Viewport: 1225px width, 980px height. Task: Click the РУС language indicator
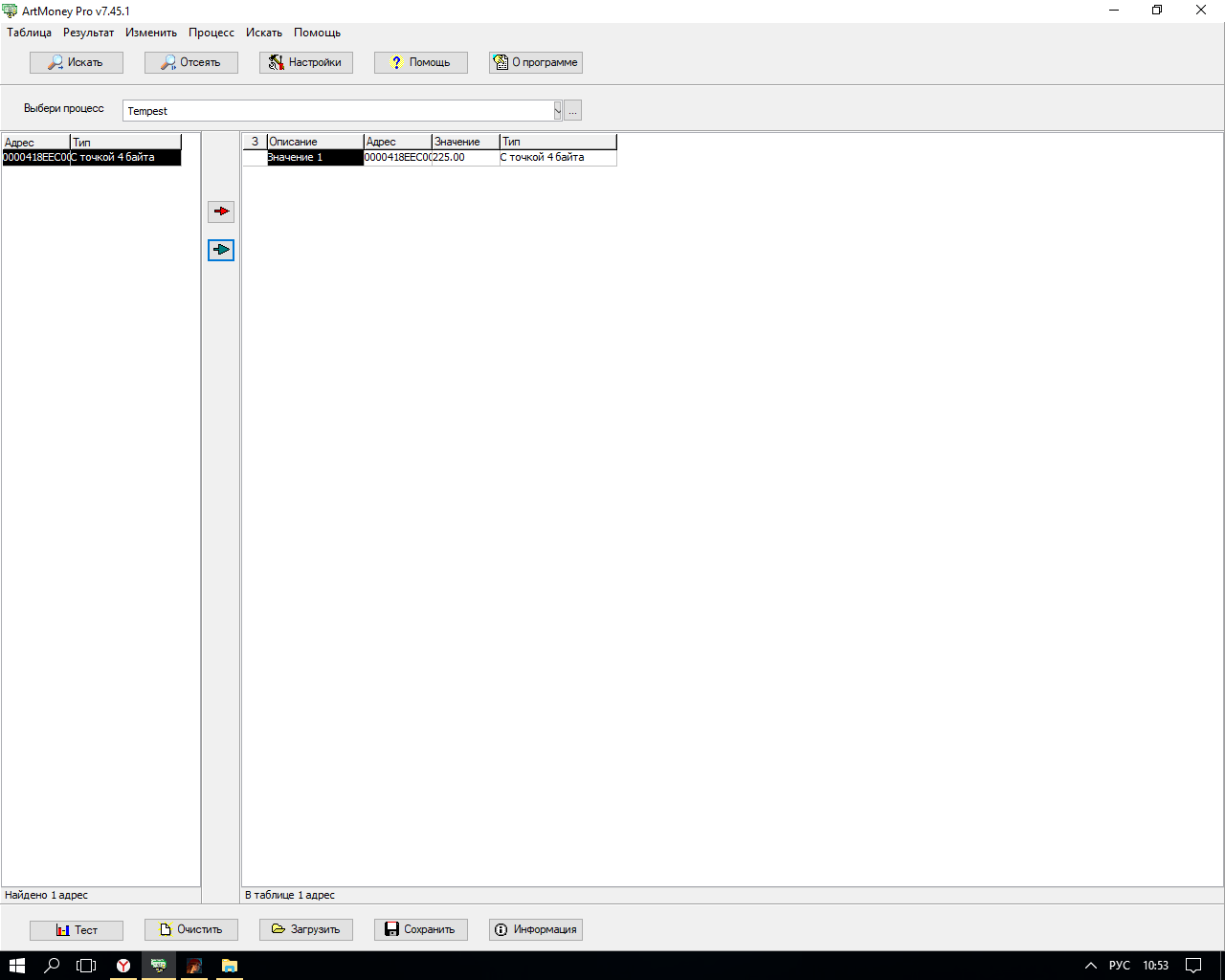(x=1120, y=966)
